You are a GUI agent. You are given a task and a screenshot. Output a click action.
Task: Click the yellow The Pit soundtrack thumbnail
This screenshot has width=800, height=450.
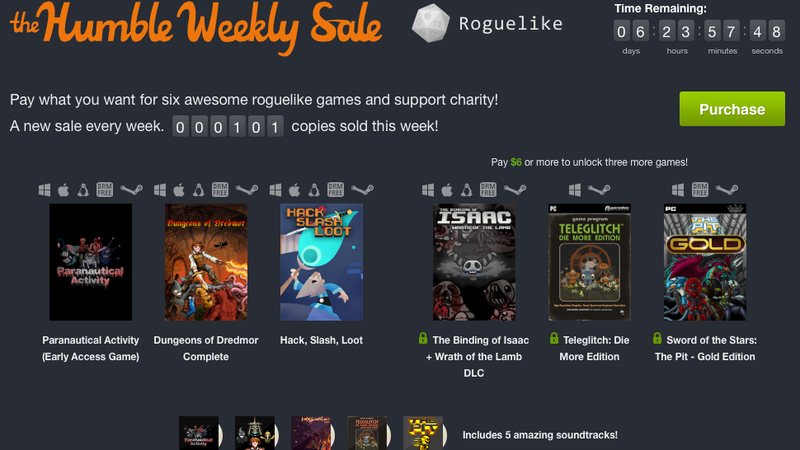pyautogui.click(x=423, y=433)
